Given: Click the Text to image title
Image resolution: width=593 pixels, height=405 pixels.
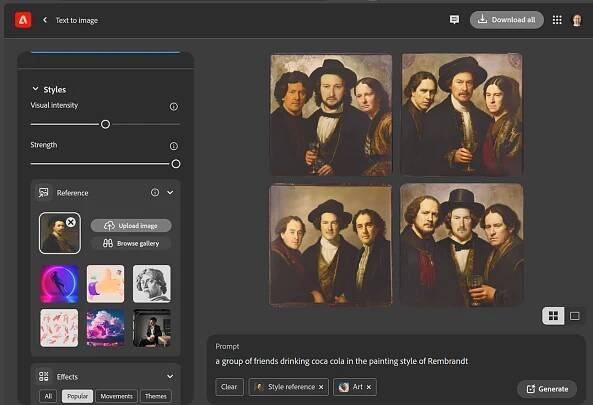Looking at the screenshot, I should click(x=77, y=20).
